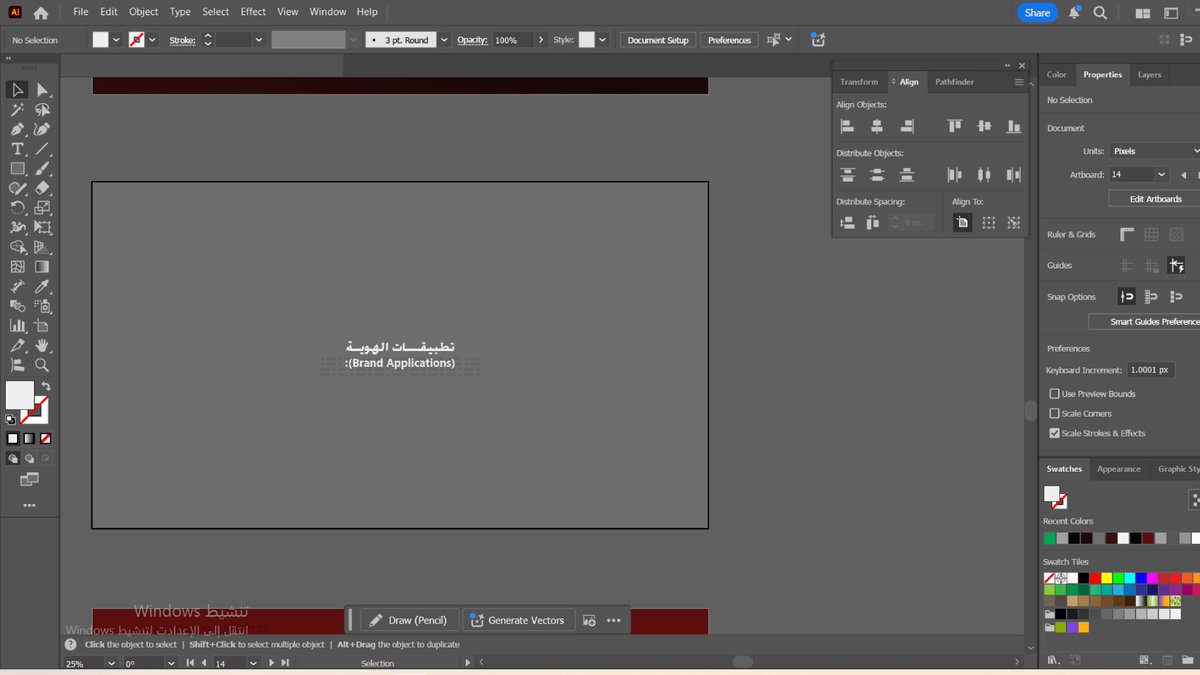Open the Stroke weight dropdown

click(x=259, y=40)
